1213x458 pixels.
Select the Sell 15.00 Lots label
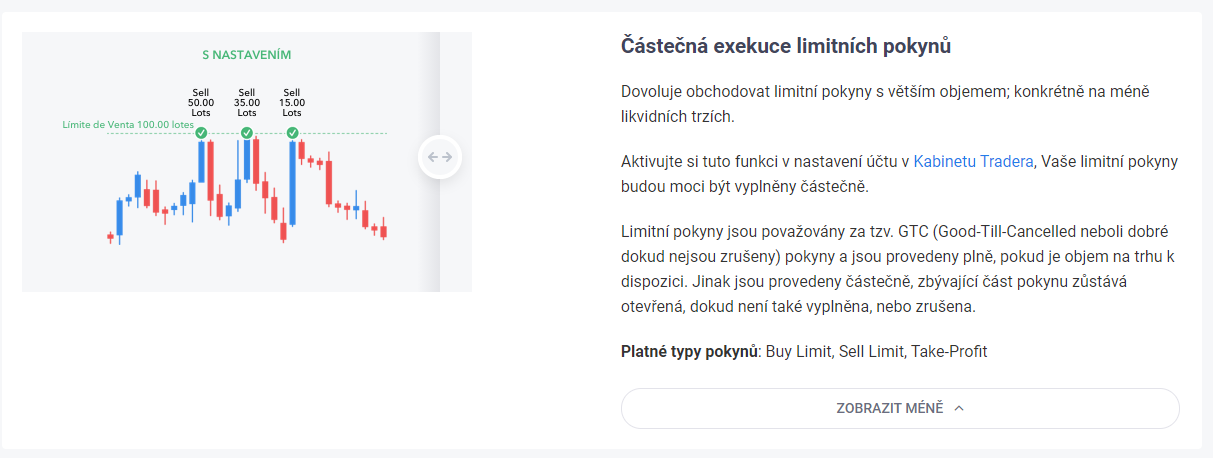[293, 102]
